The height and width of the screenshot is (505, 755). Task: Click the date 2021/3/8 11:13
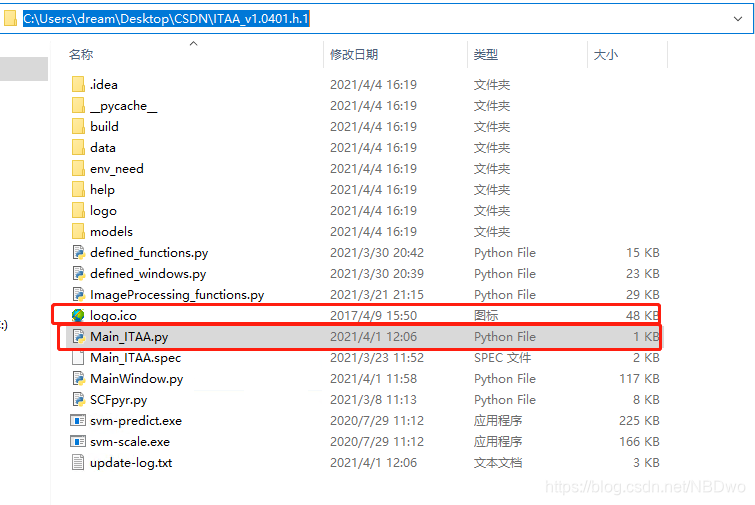point(374,400)
